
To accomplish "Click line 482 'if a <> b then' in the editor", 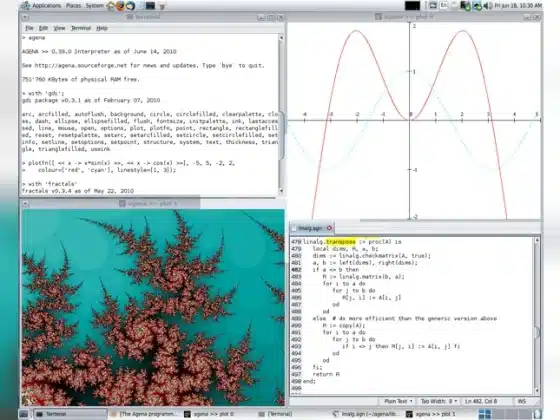I will (336, 270).
